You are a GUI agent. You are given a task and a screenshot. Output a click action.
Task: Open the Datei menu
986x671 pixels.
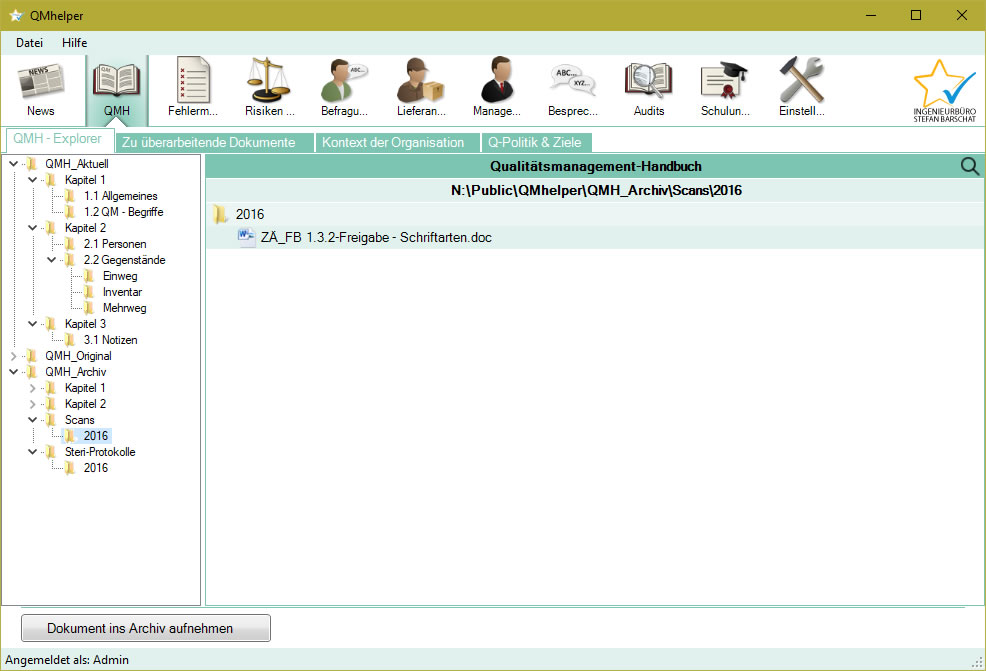pos(30,43)
